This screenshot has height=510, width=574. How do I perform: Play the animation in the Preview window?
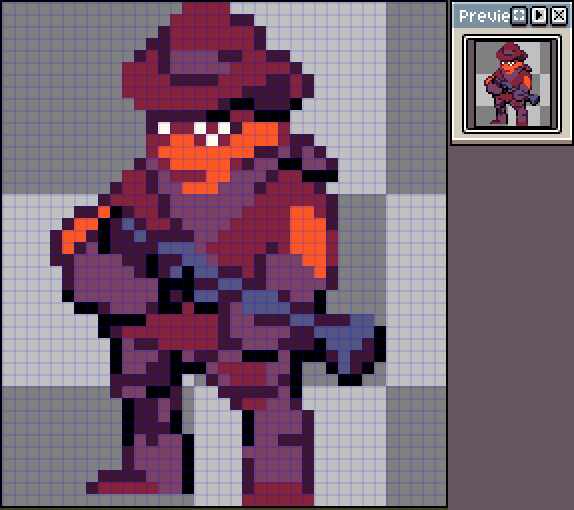[539, 16]
